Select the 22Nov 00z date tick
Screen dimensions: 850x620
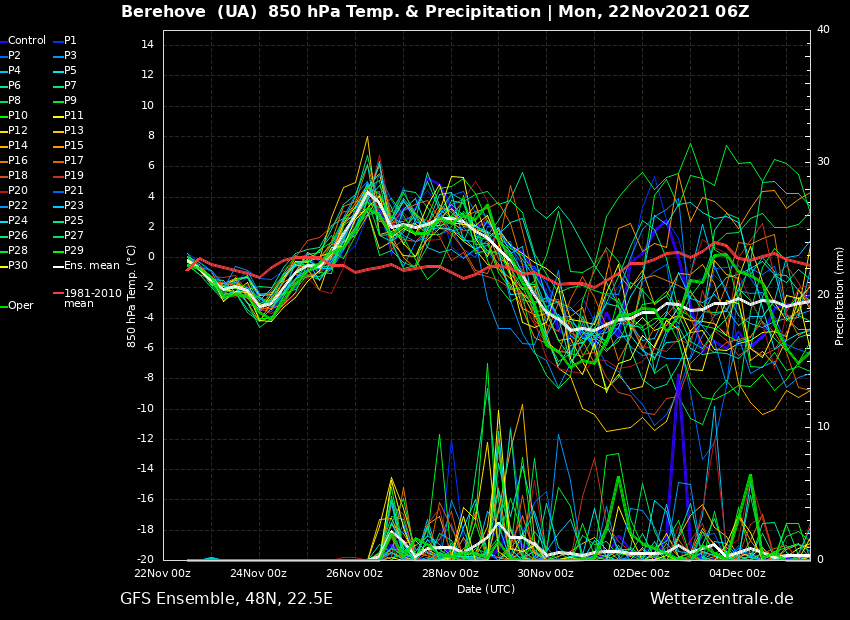(163, 574)
